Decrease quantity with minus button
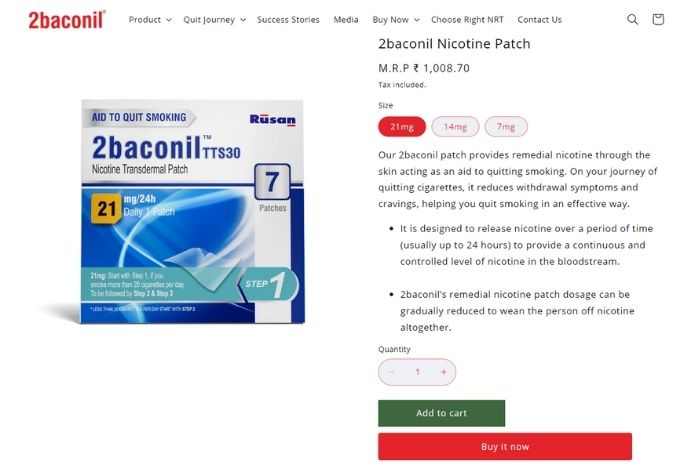Viewport: 680px width, 470px height. tap(391, 372)
